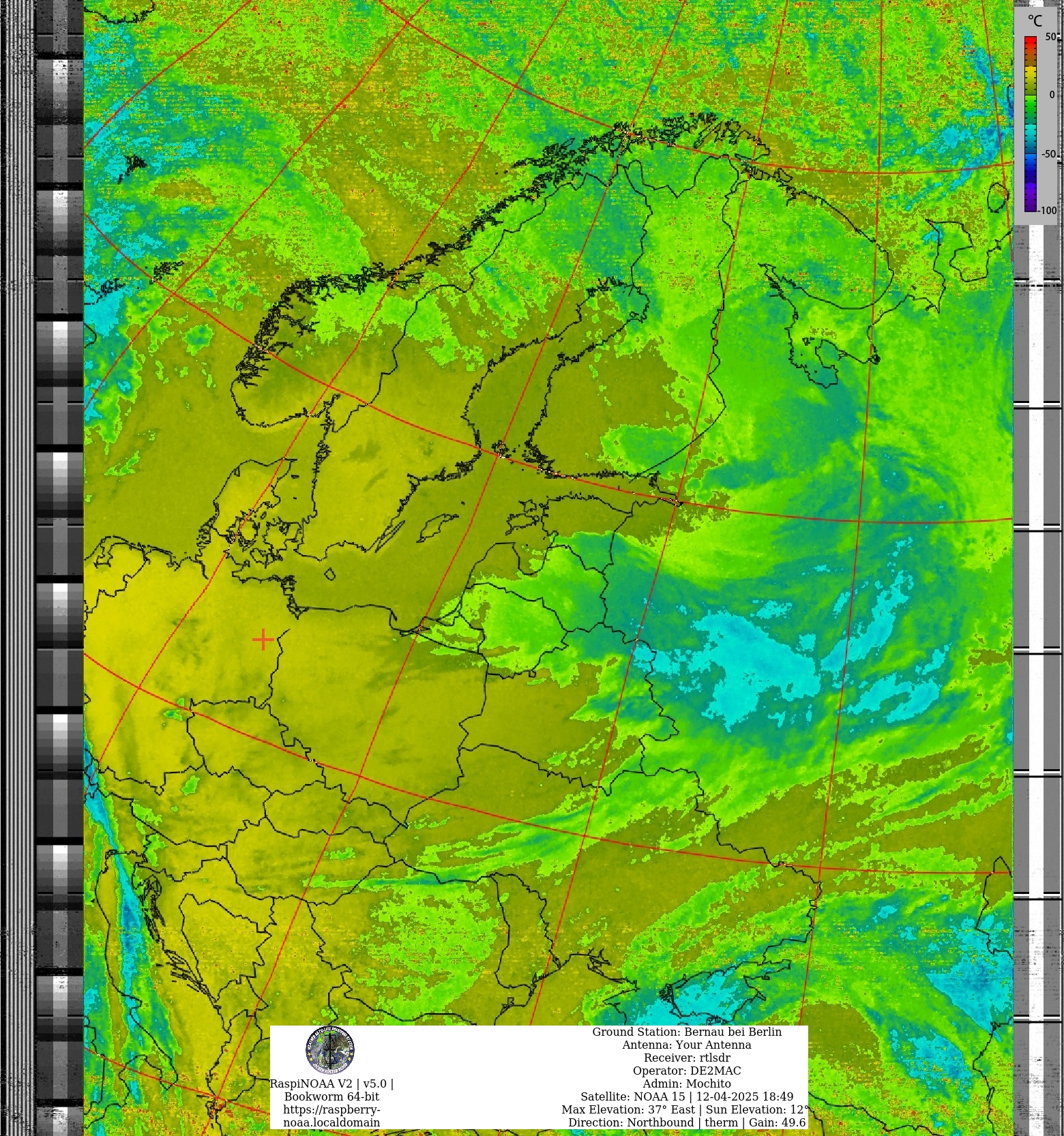Click the 'Receiver: rtlsdr' line
Viewport: 1064px width, 1136px height.
tap(687, 1058)
